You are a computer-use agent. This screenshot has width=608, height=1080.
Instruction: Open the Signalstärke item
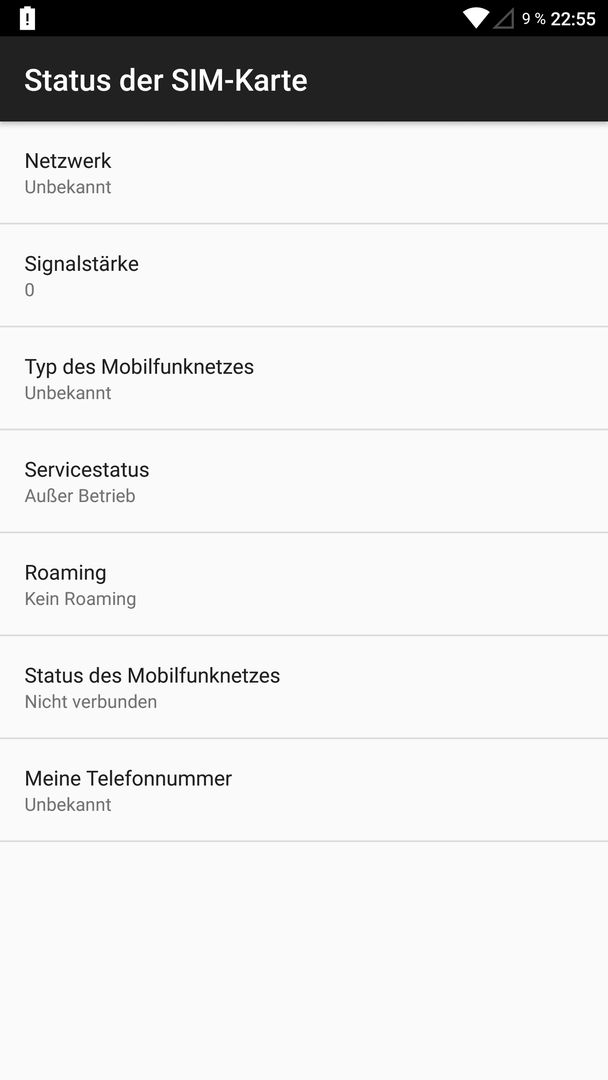coord(304,276)
